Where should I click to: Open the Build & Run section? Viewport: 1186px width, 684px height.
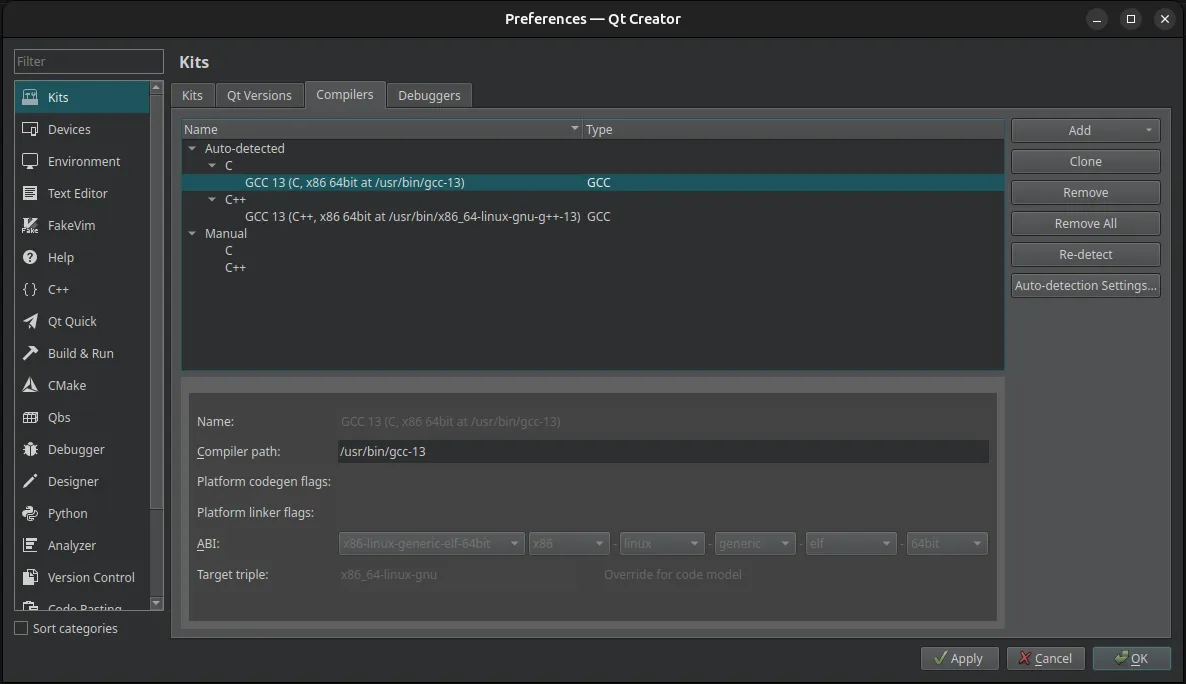[x=78, y=353]
